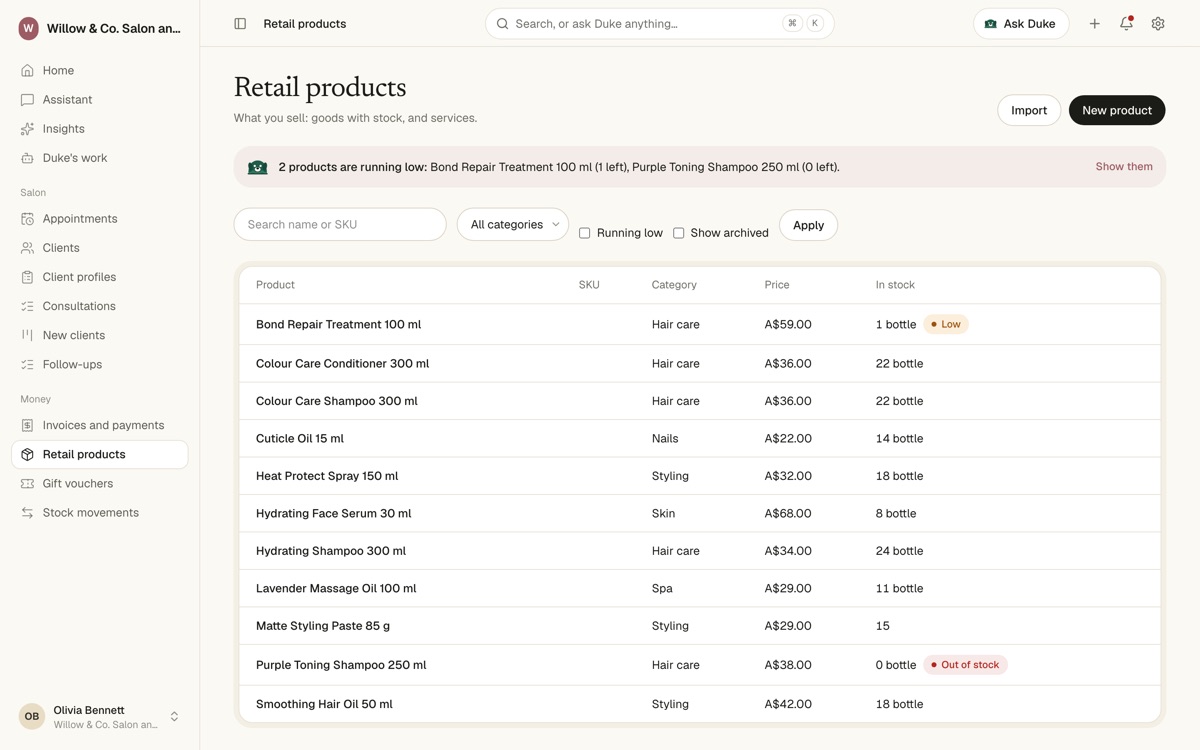Click the Low stock badge
This screenshot has width=1200, height=750.
point(946,324)
